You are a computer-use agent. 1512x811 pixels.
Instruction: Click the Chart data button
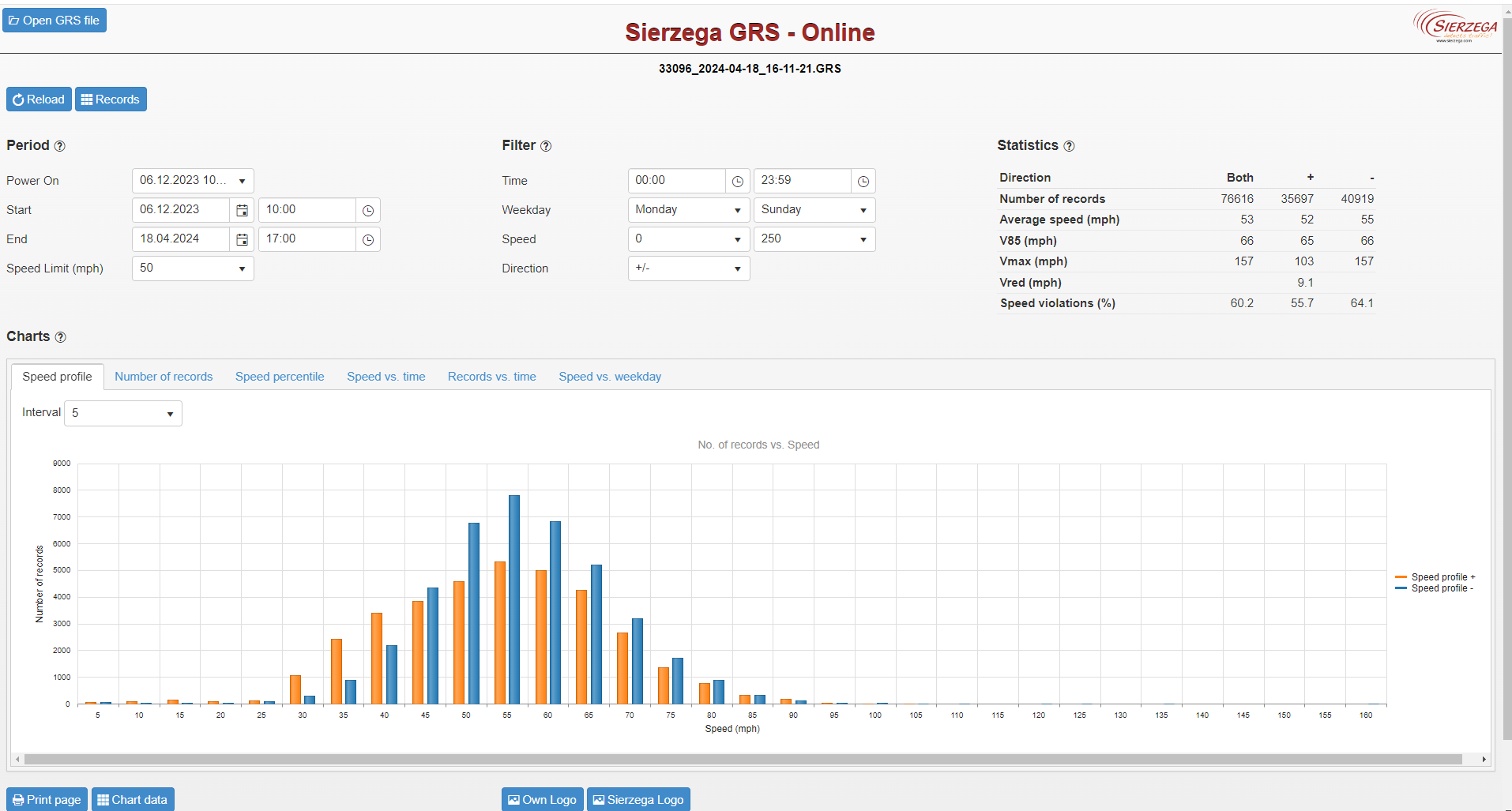coord(133,799)
